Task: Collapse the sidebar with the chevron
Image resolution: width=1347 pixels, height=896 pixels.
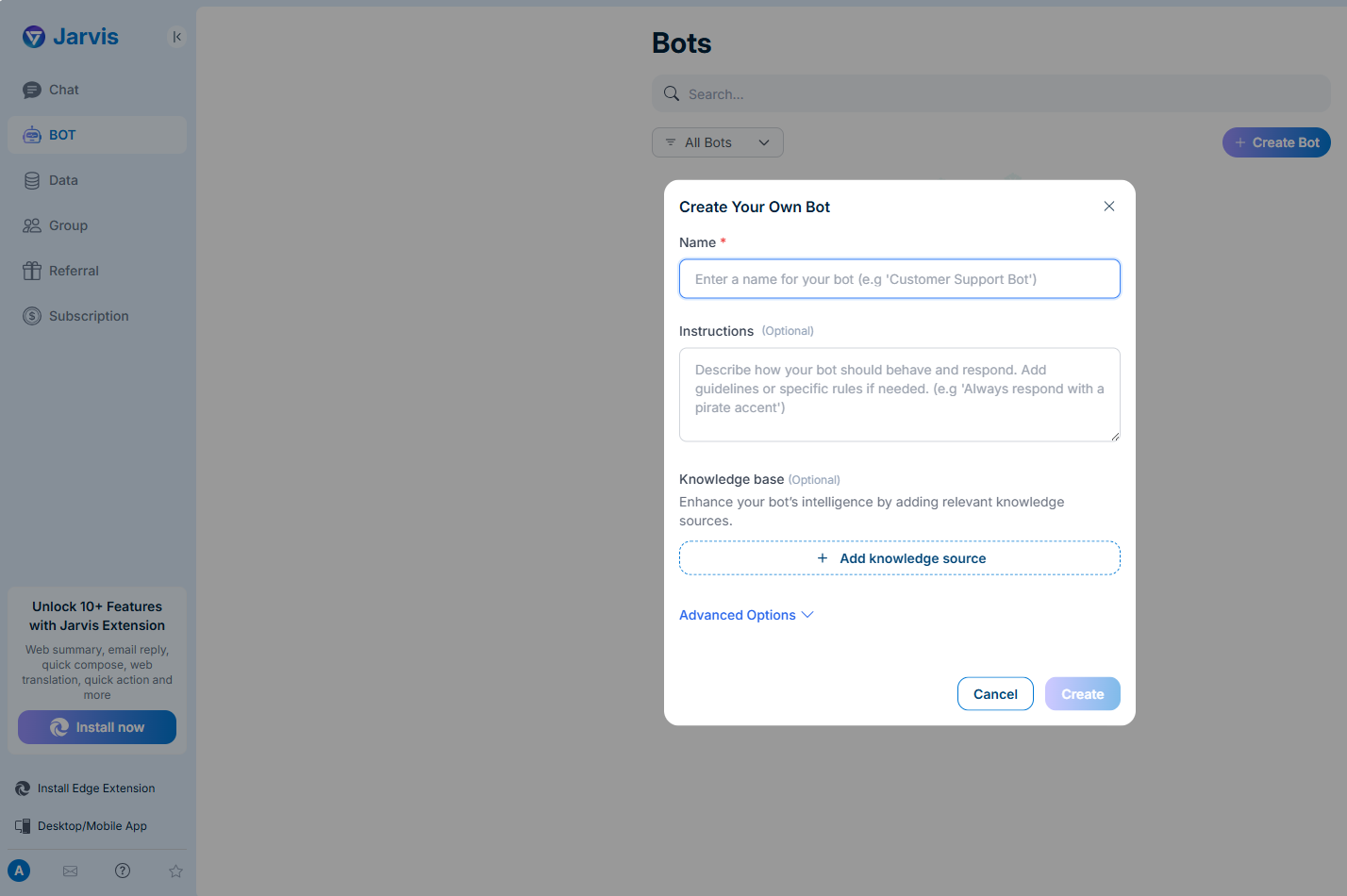Action: [x=176, y=37]
